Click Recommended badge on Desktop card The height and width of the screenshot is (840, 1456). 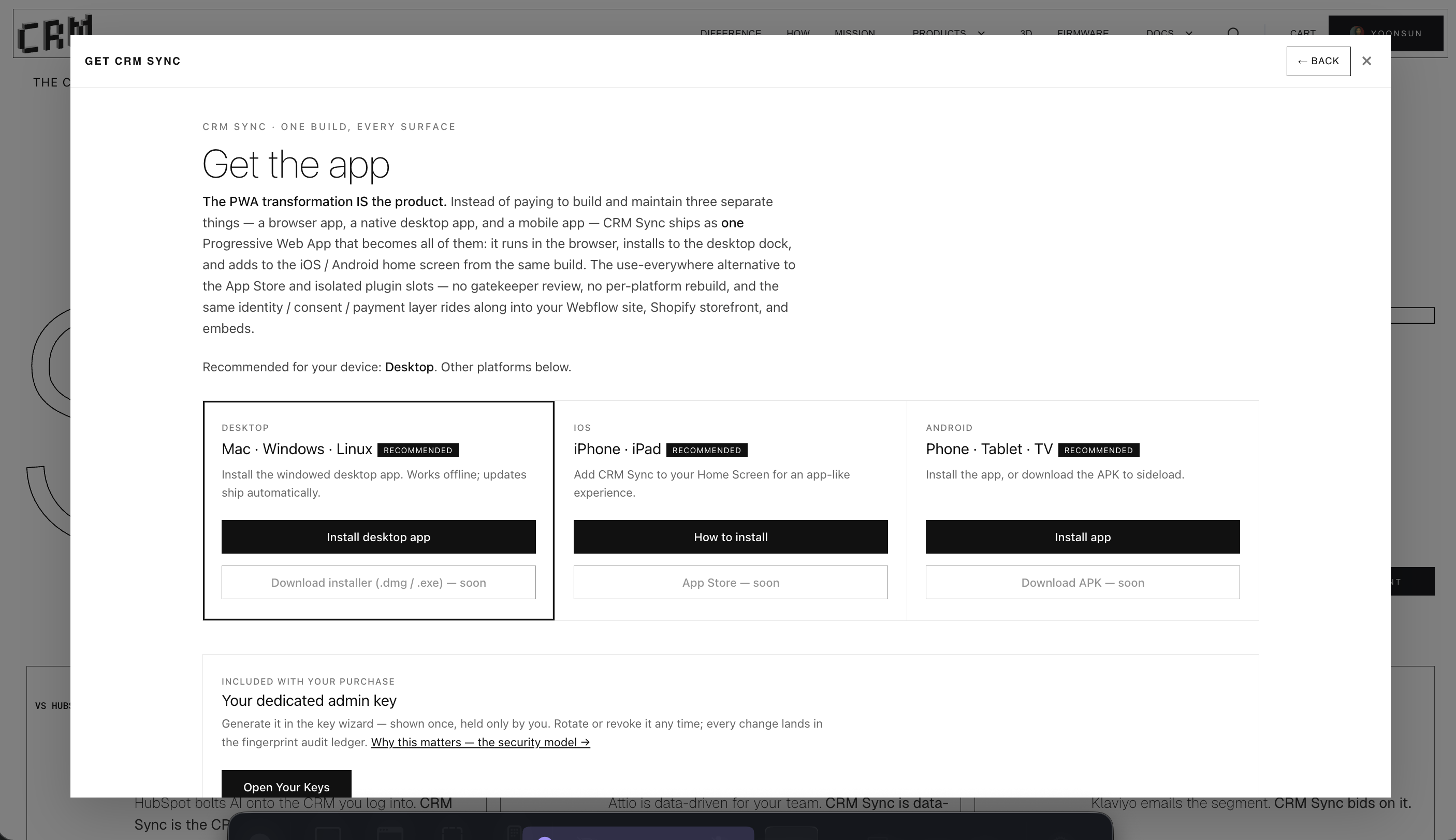pyautogui.click(x=418, y=450)
